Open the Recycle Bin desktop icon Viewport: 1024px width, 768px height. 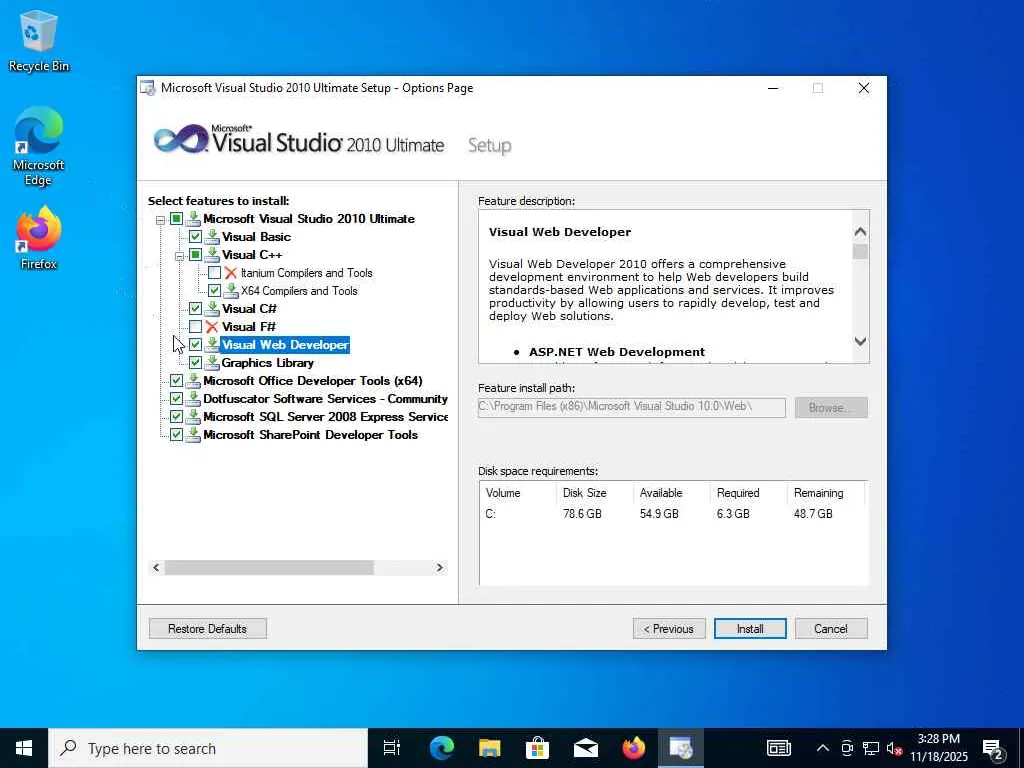click(39, 40)
